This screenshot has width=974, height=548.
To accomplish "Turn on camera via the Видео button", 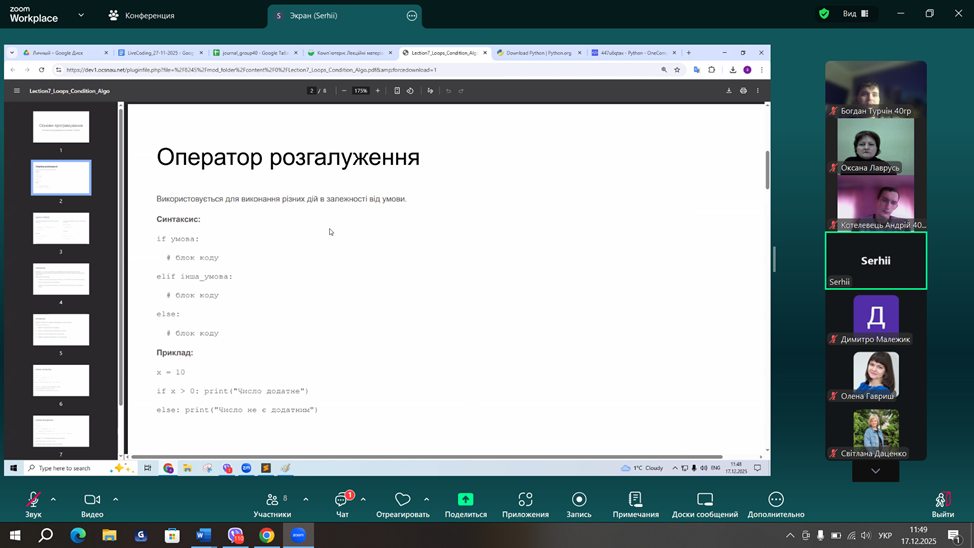I will pyautogui.click(x=92, y=503).
